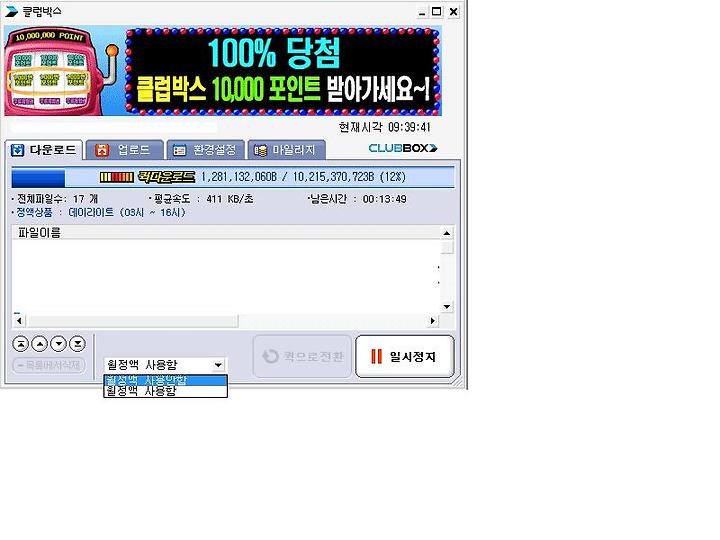Click the horizontal scroll right arrow
Viewport: 720px width, 540px height.
tap(432, 321)
